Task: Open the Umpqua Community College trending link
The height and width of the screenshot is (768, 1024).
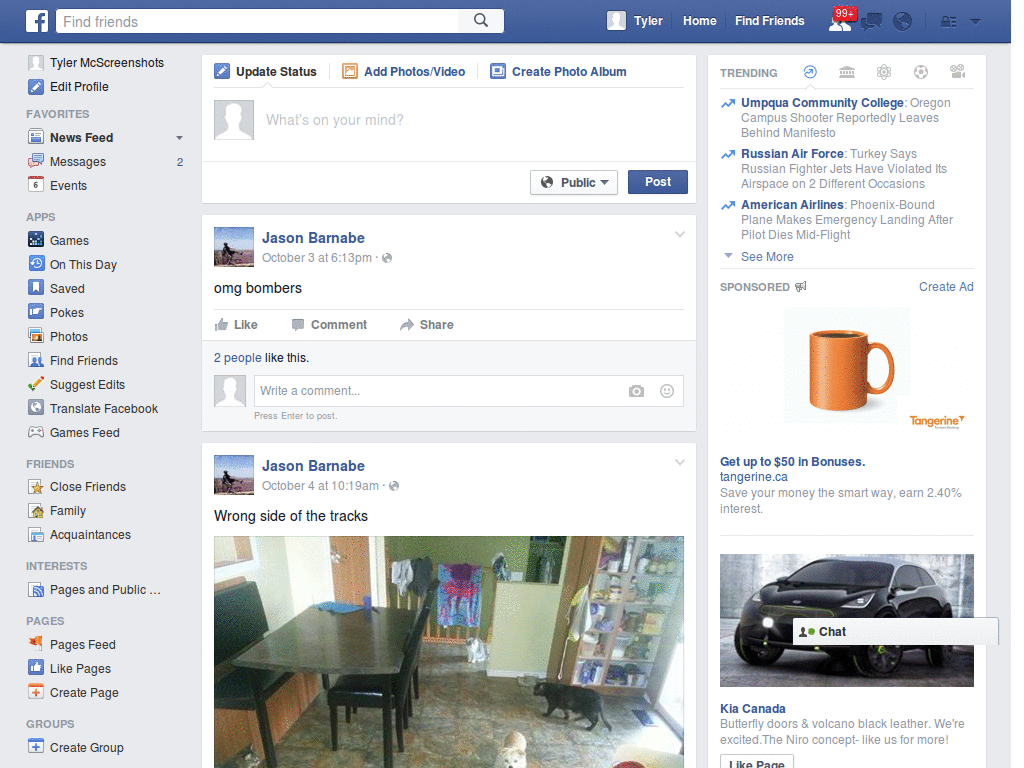Action: click(x=822, y=103)
